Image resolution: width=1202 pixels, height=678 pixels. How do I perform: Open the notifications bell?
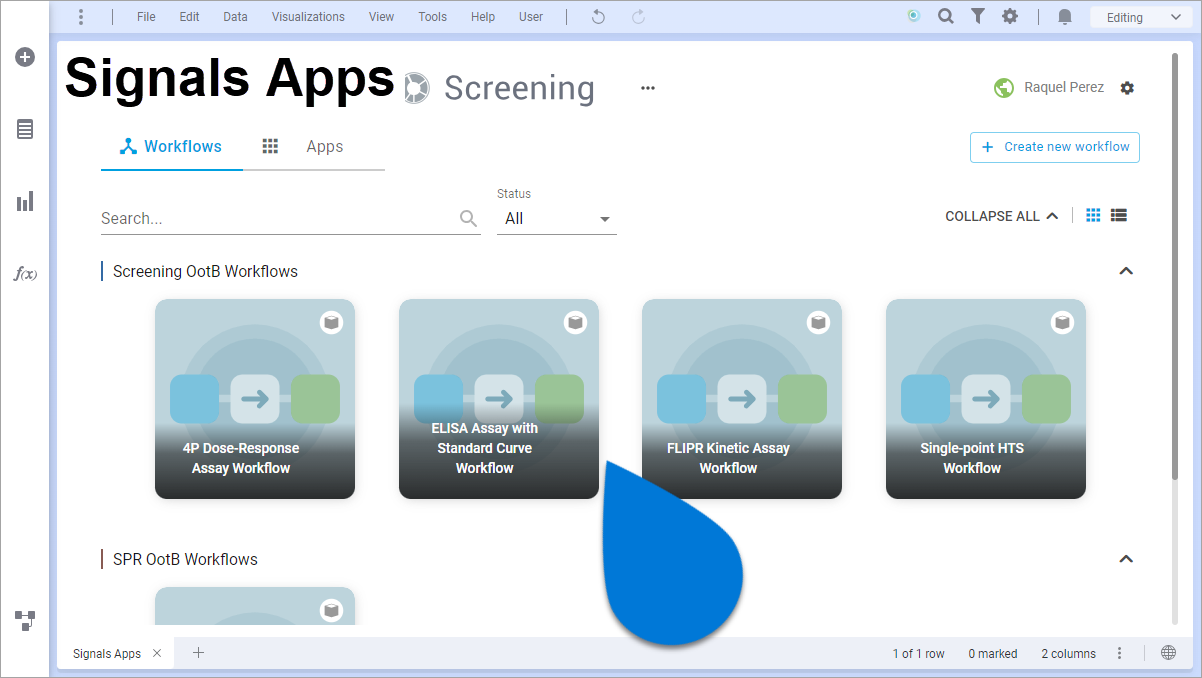(x=1063, y=16)
